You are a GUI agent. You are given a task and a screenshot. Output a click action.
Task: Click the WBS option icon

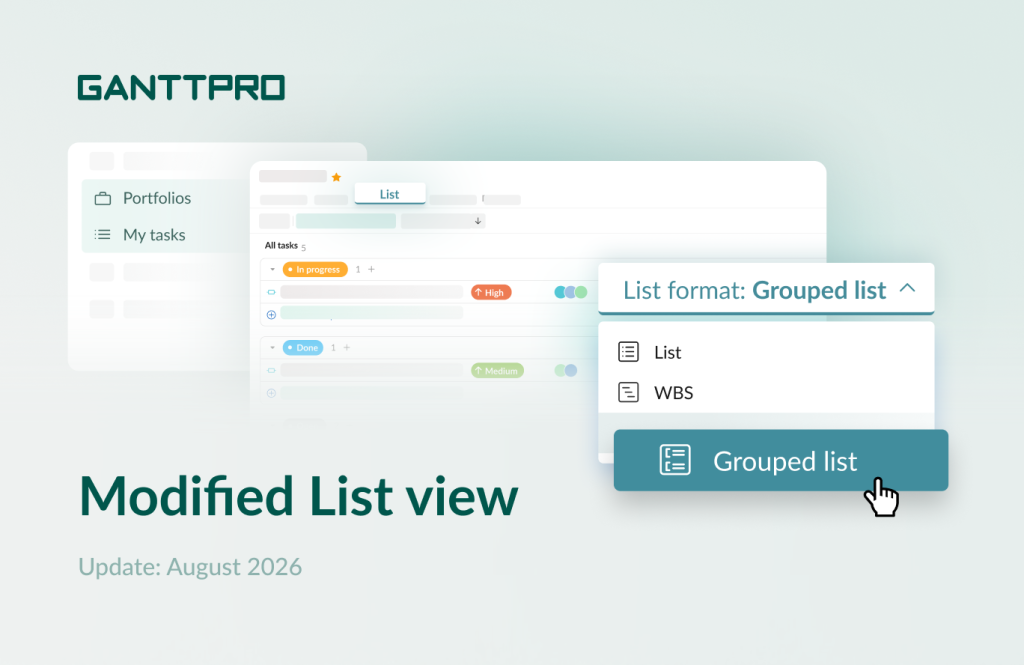(x=628, y=393)
